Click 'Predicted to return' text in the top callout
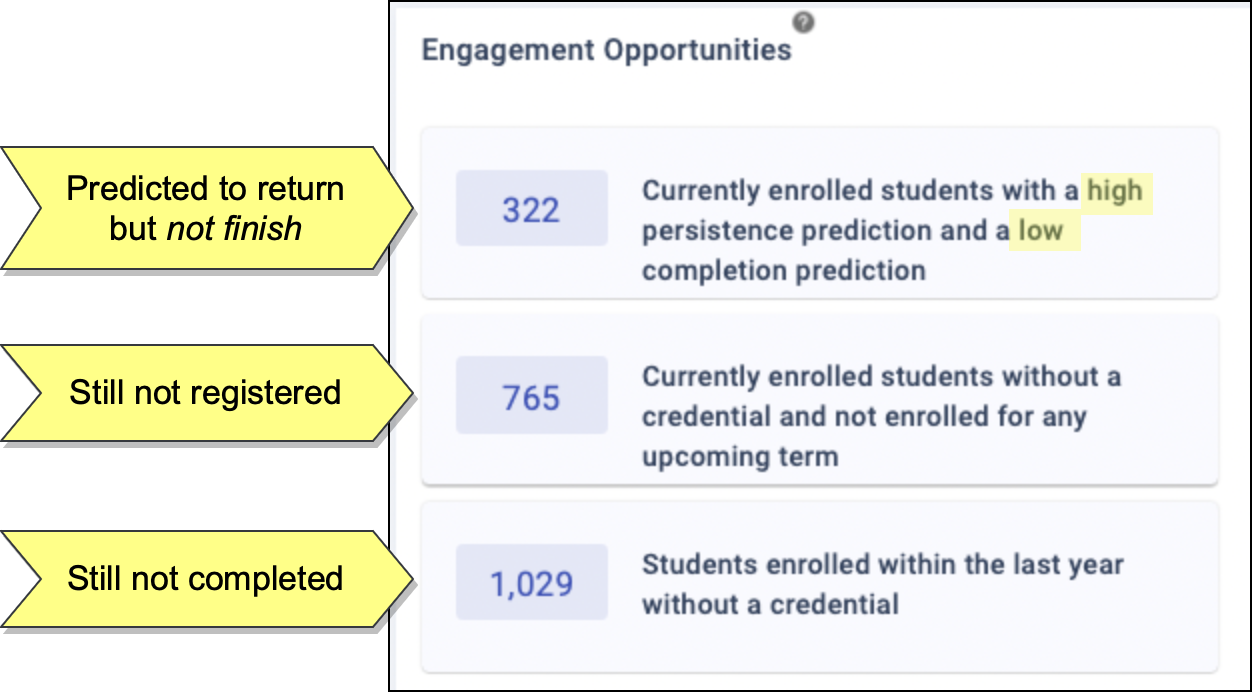This screenshot has width=1252, height=692. point(205,189)
